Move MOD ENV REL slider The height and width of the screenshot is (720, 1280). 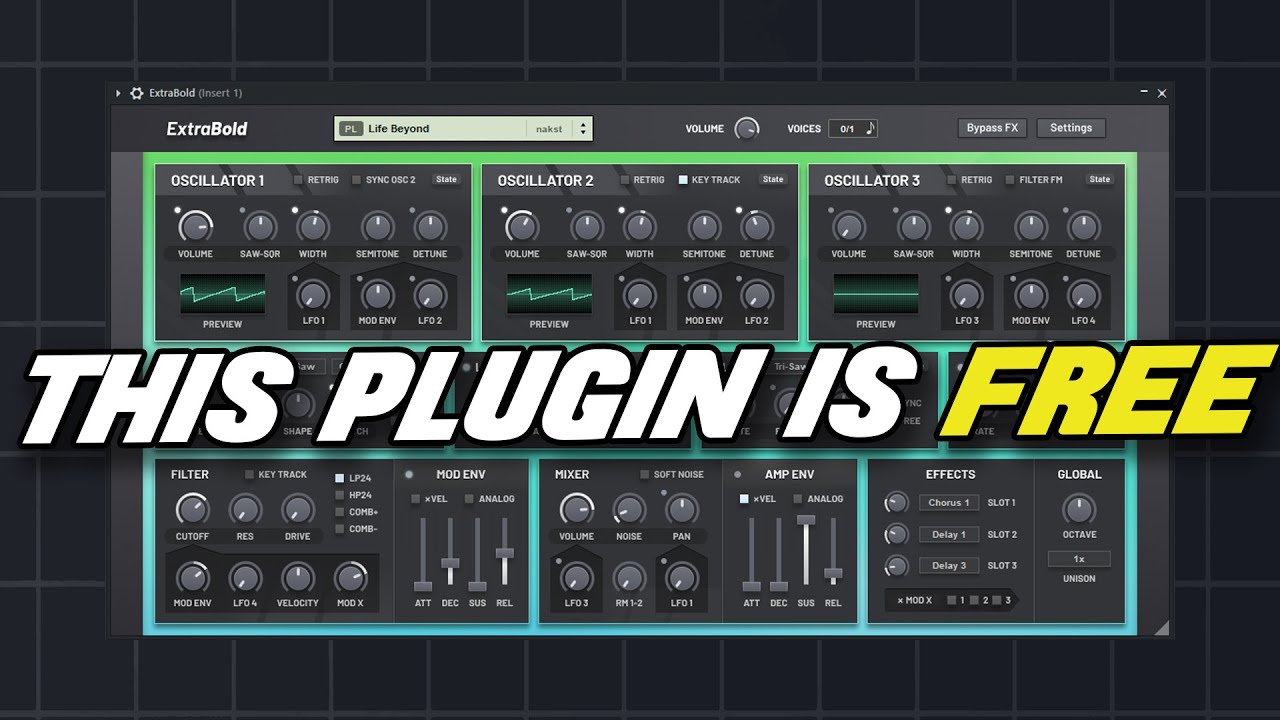[x=504, y=553]
